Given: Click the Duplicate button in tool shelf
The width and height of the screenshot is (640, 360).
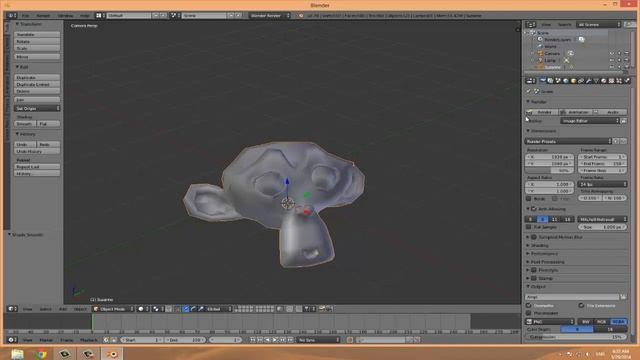Looking at the screenshot, I should (x=37, y=78).
